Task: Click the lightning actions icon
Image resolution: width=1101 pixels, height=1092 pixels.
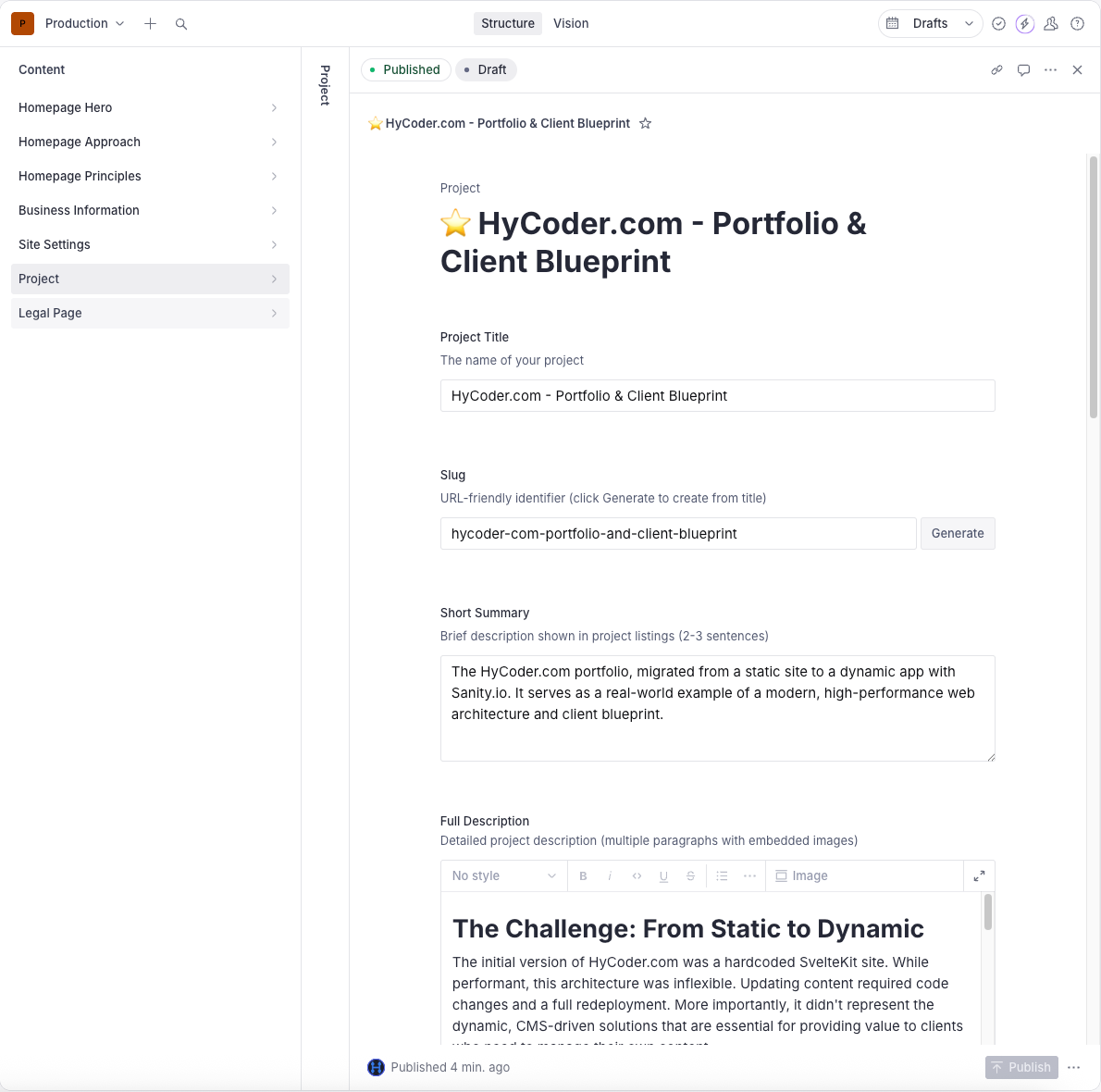Action: click(x=1024, y=23)
